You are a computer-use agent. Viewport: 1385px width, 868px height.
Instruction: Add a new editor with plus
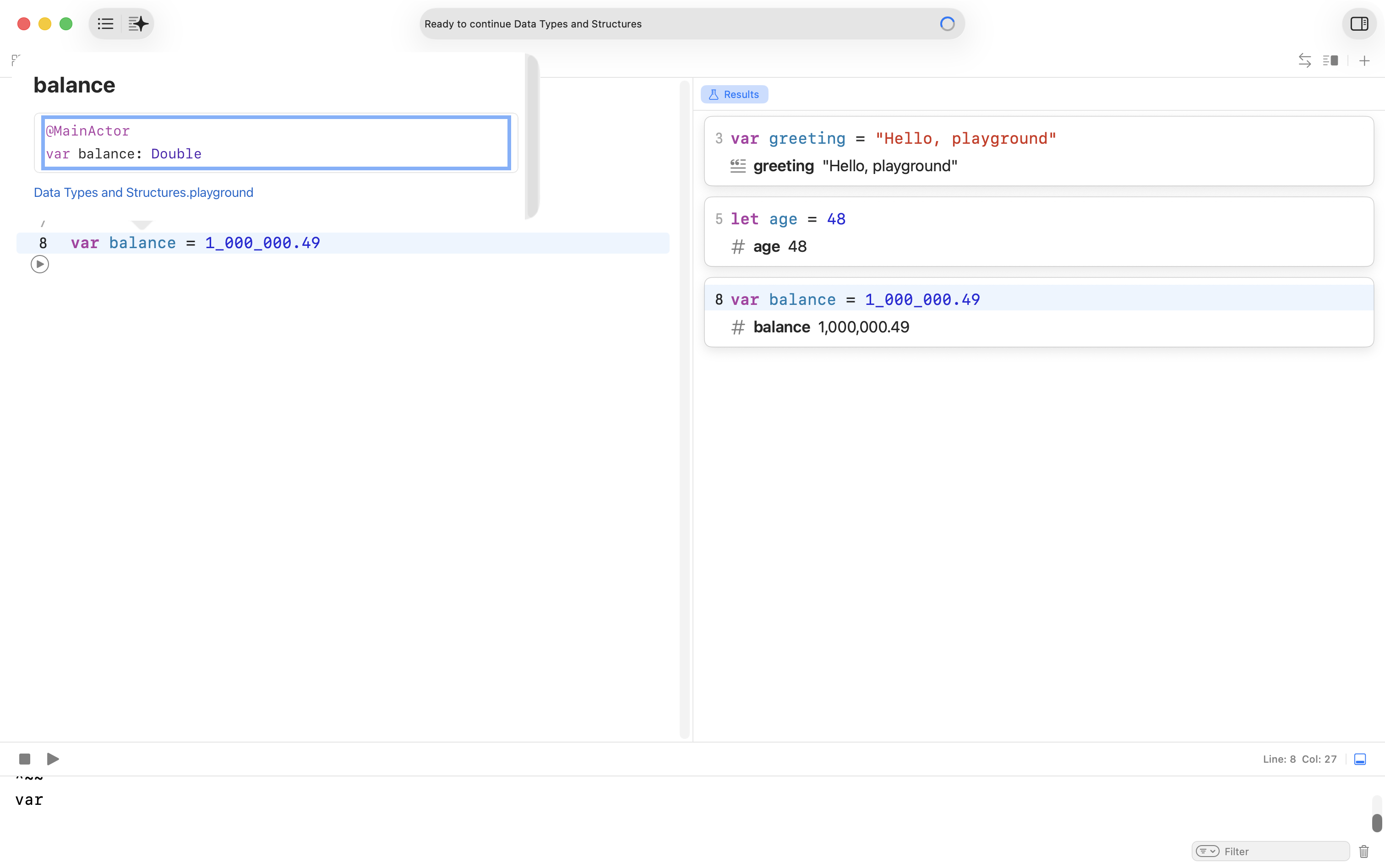[x=1364, y=60]
